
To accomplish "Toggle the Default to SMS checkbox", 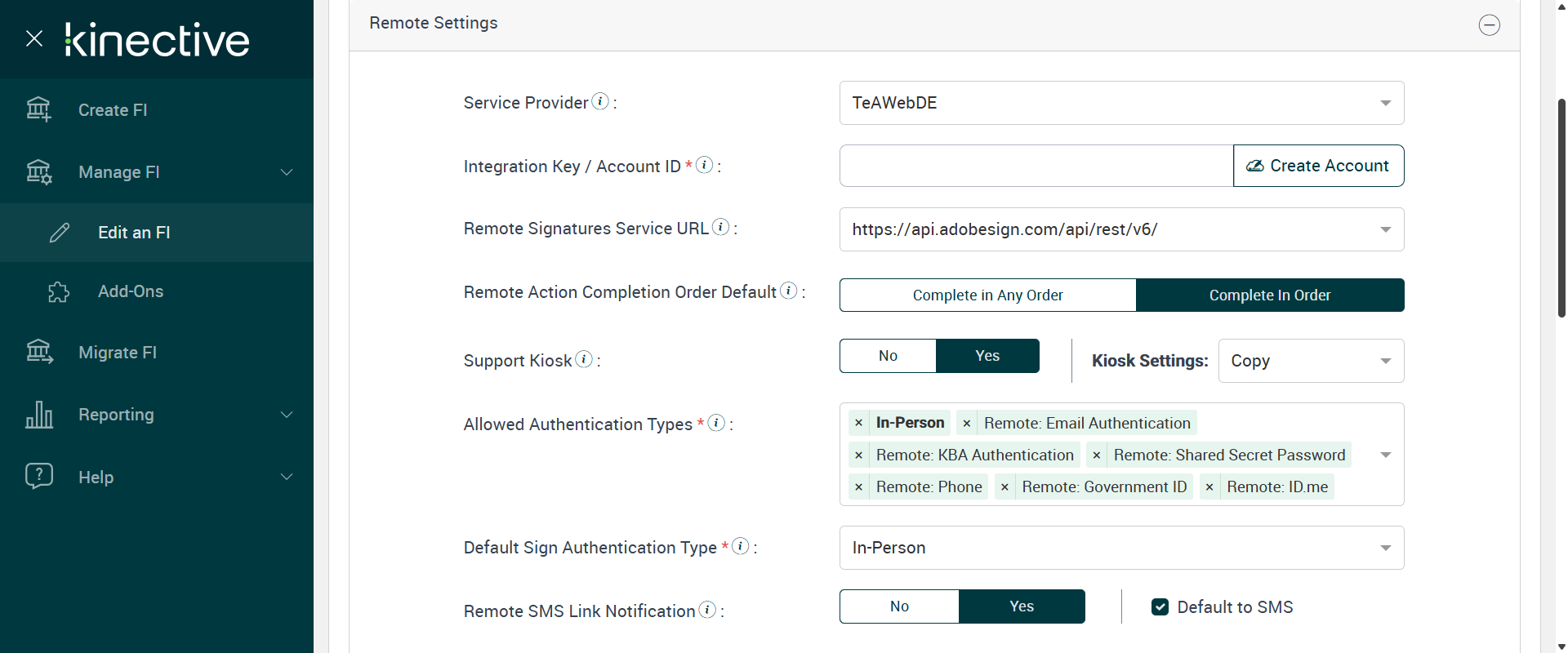I will [x=1160, y=606].
